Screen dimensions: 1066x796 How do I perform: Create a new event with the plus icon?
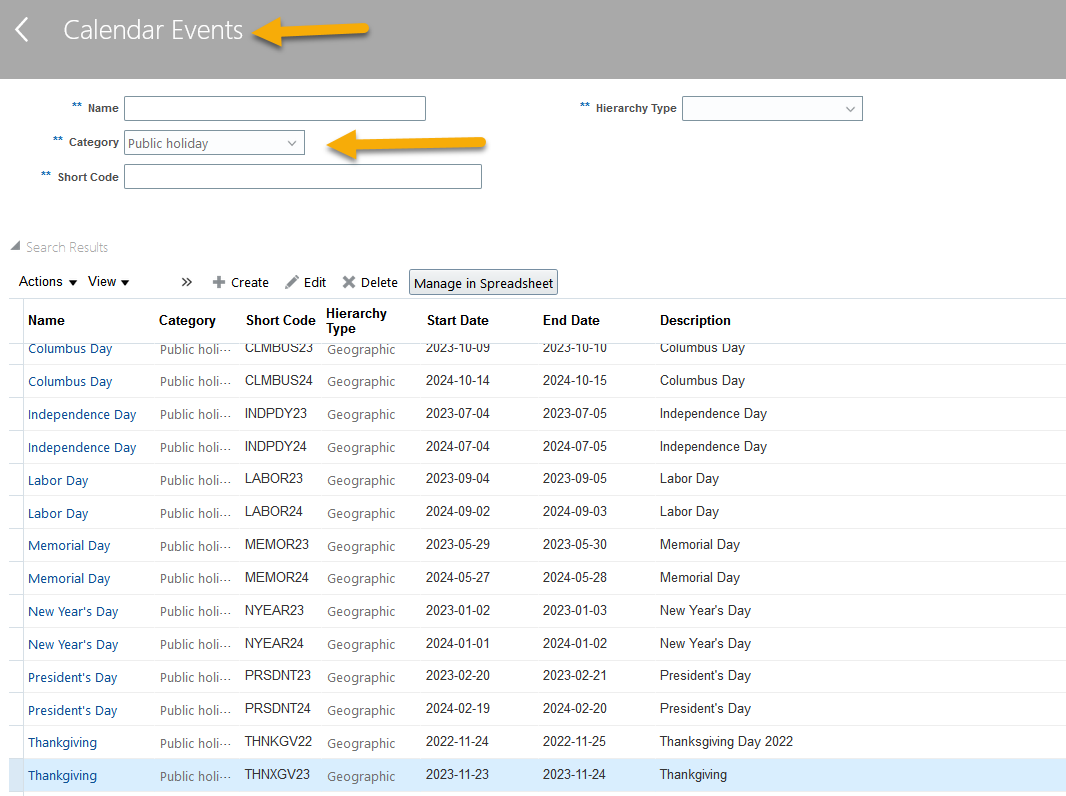[240, 282]
